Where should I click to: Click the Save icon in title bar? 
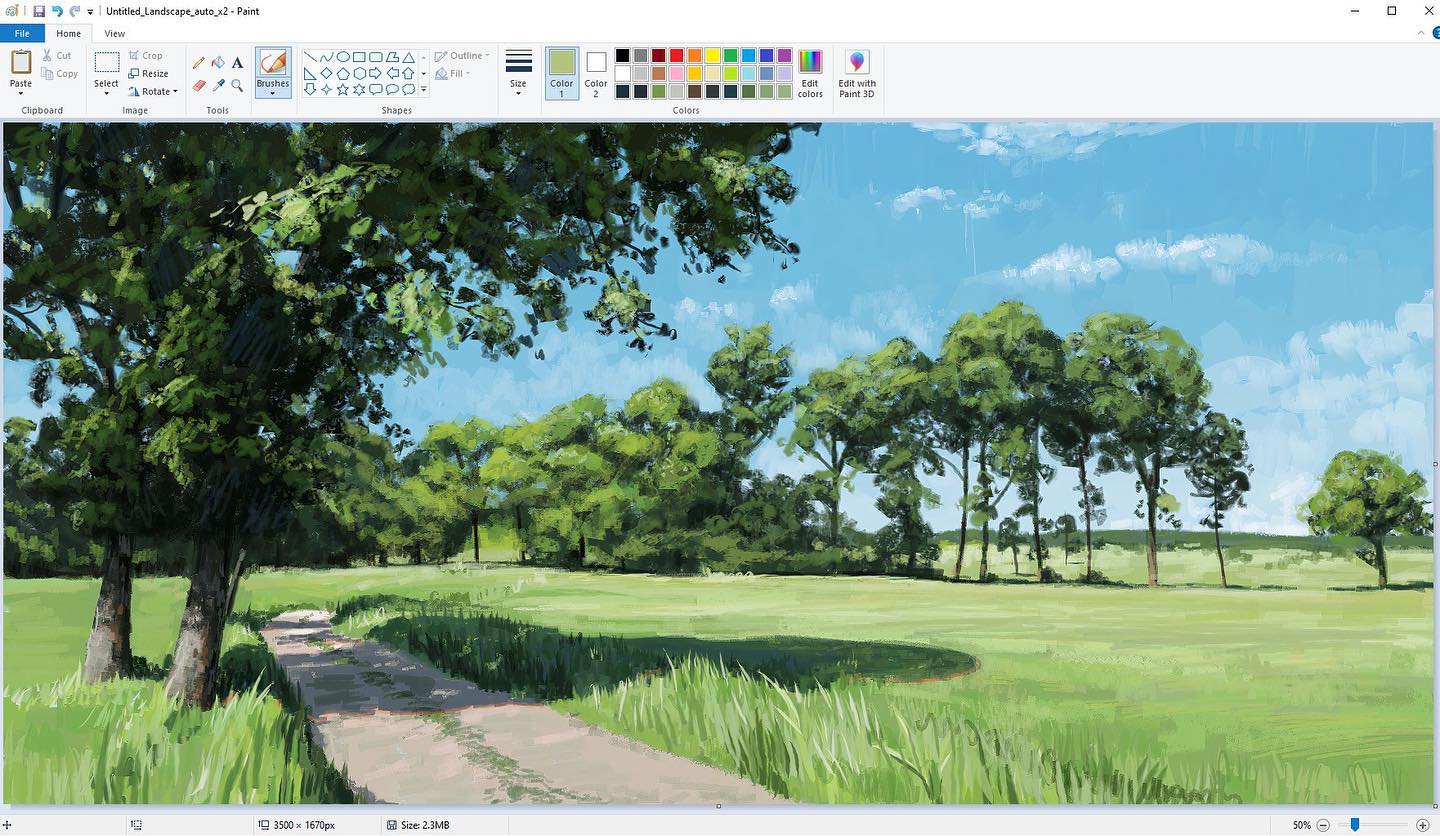[38, 11]
